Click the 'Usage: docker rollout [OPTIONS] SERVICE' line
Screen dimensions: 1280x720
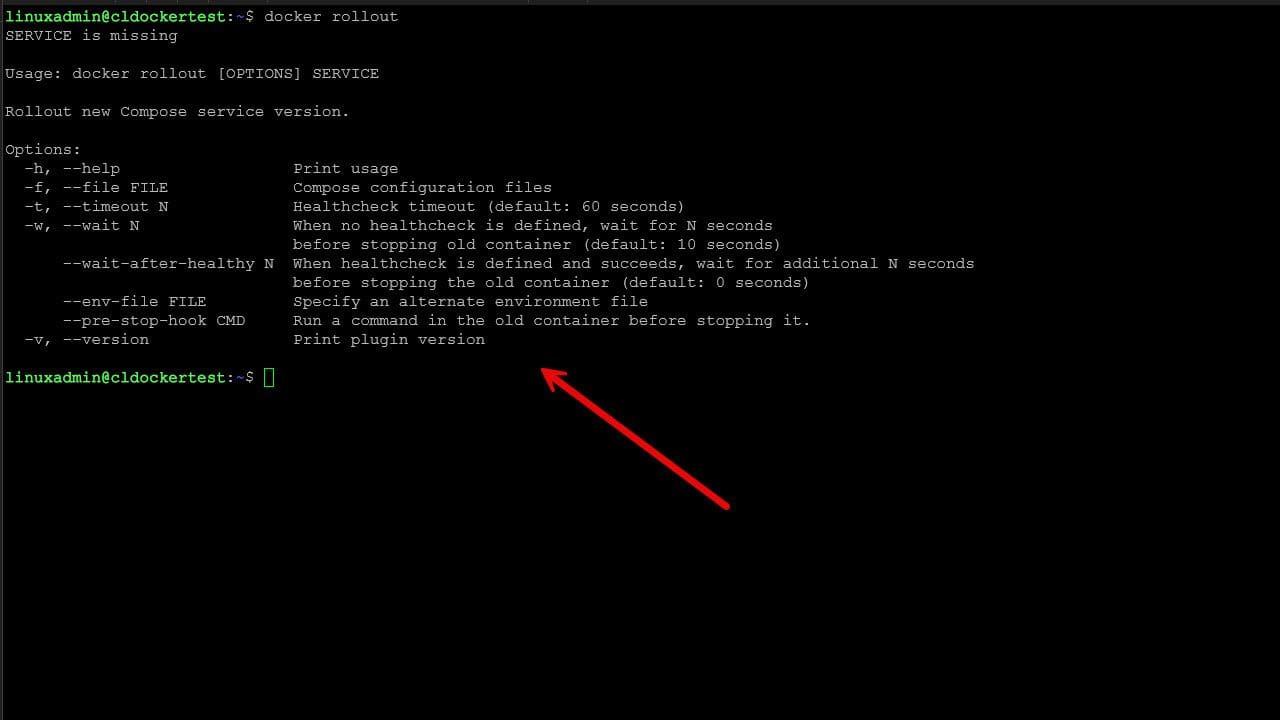pyautogui.click(x=192, y=73)
